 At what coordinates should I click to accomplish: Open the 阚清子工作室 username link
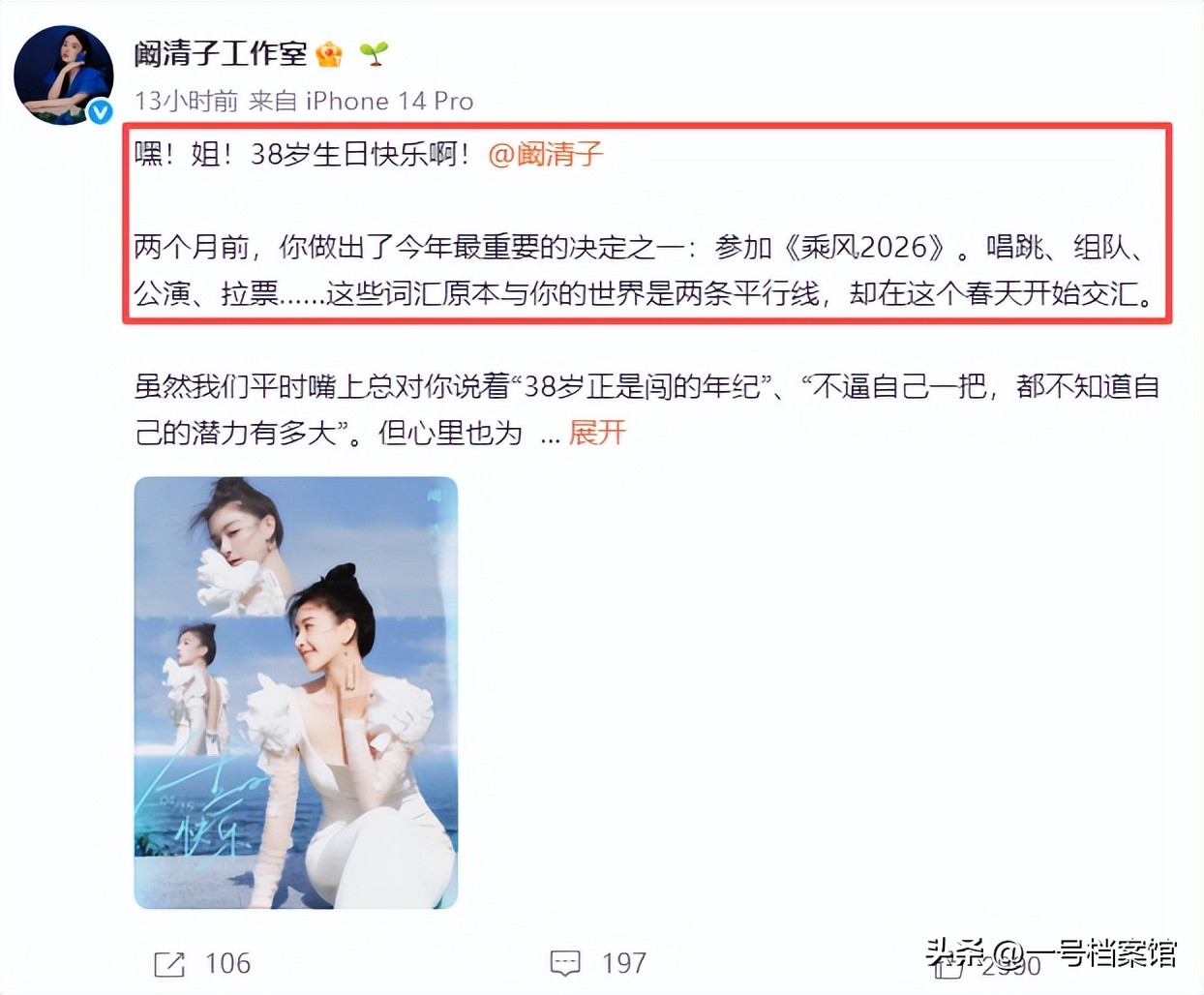pos(221,53)
